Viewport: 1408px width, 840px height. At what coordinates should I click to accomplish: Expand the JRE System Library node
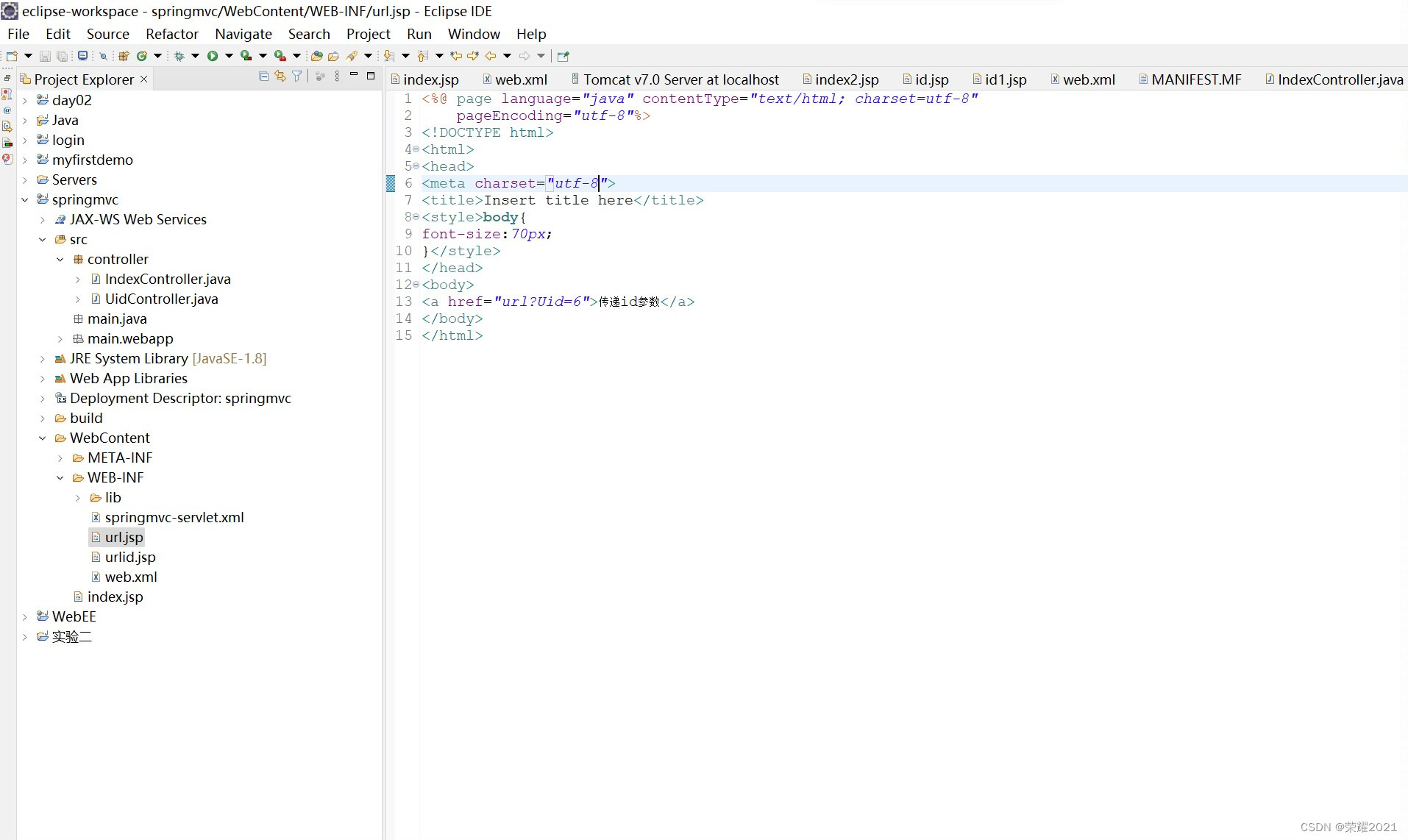click(43, 358)
